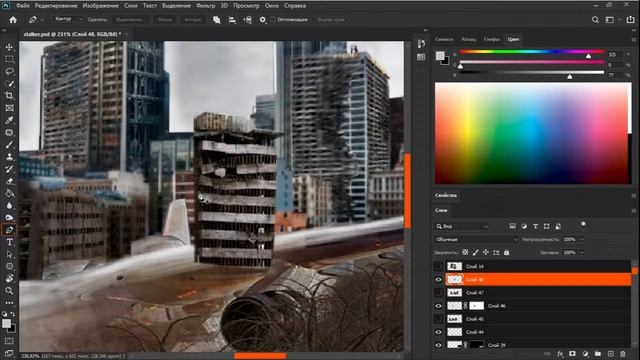The width and height of the screenshot is (640, 360).
Task: Open the path operations icon
Action: pyautogui.click(x=217, y=20)
